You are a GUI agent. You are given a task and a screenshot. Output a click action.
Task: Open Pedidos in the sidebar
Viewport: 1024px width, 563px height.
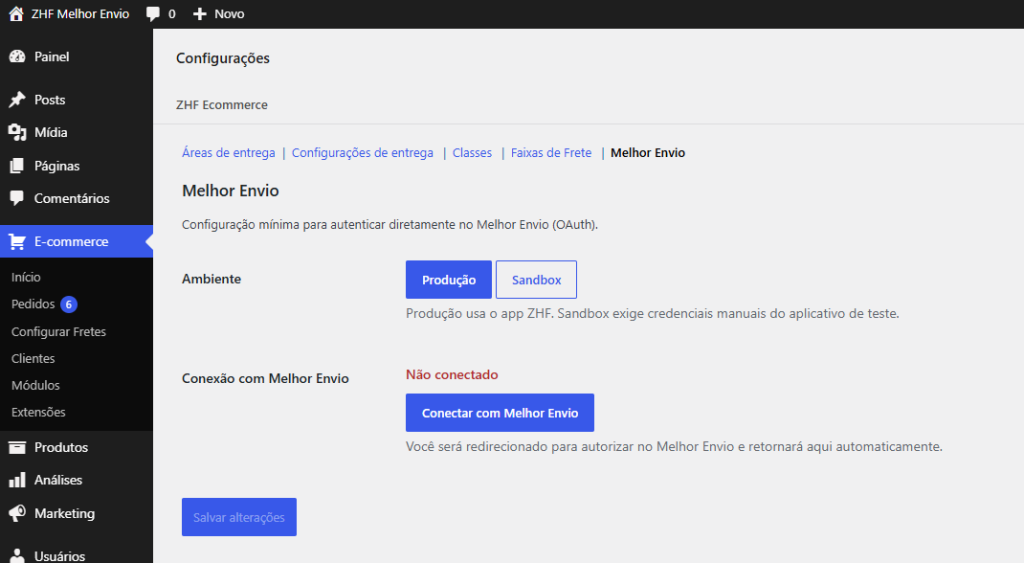33,304
